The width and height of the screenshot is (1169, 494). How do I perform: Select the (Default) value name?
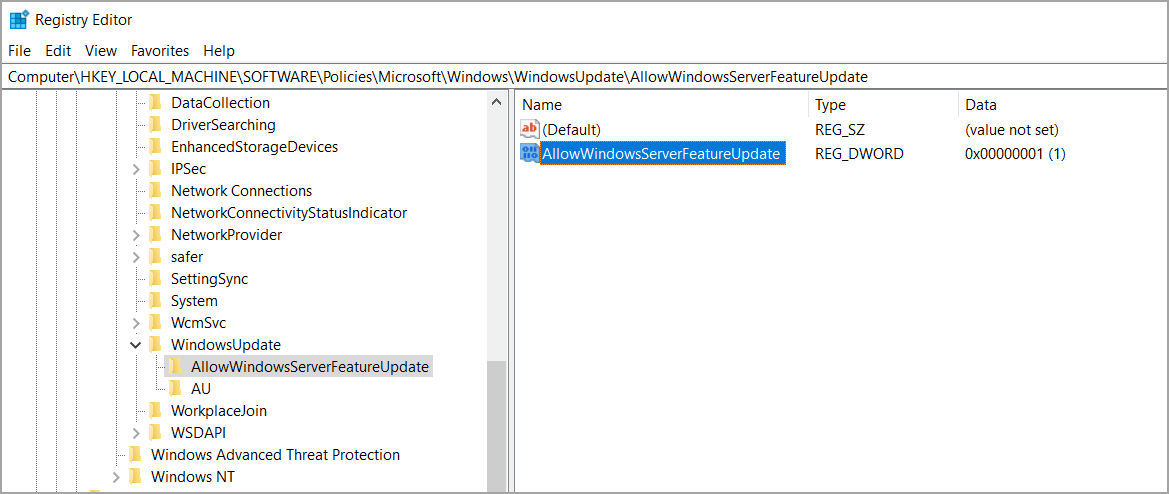point(572,129)
